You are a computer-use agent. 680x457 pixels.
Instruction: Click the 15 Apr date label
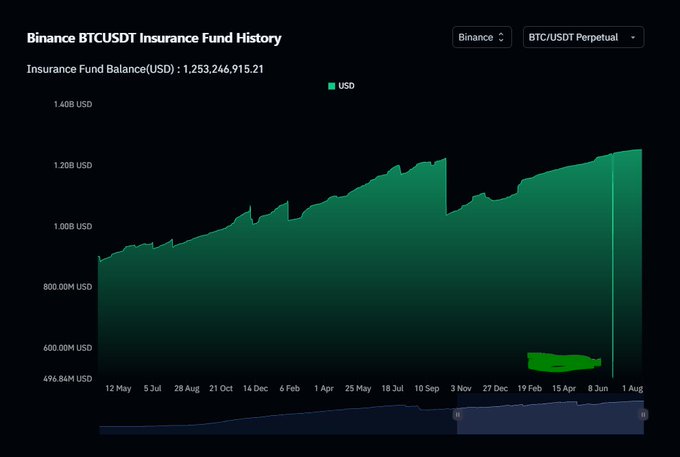coord(563,388)
